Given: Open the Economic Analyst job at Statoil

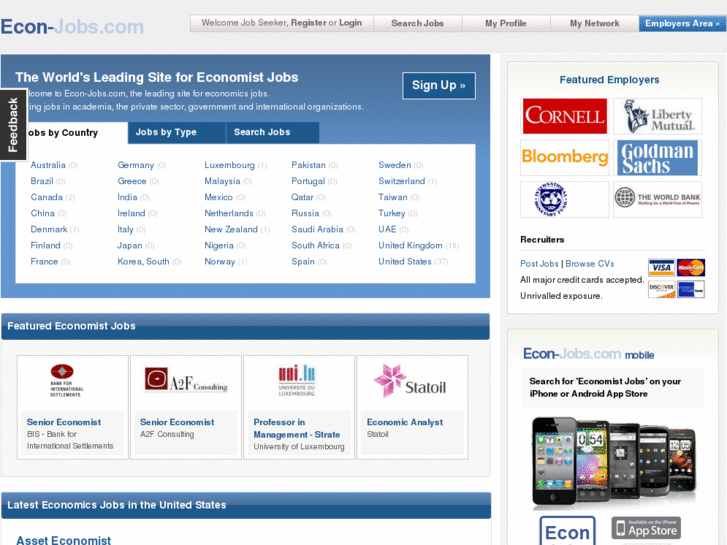Looking at the screenshot, I should pos(404,422).
